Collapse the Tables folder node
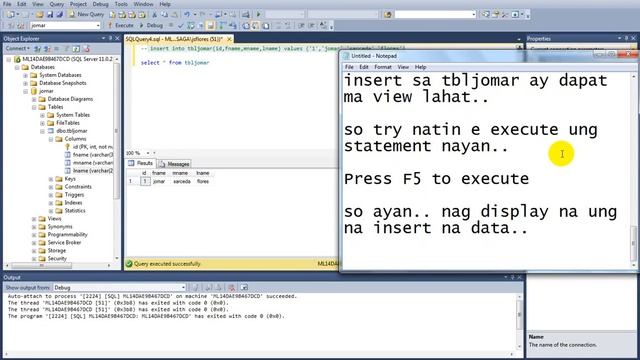This screenshot has height=360, width=640. pyautogui.click(x=34, y=107)
